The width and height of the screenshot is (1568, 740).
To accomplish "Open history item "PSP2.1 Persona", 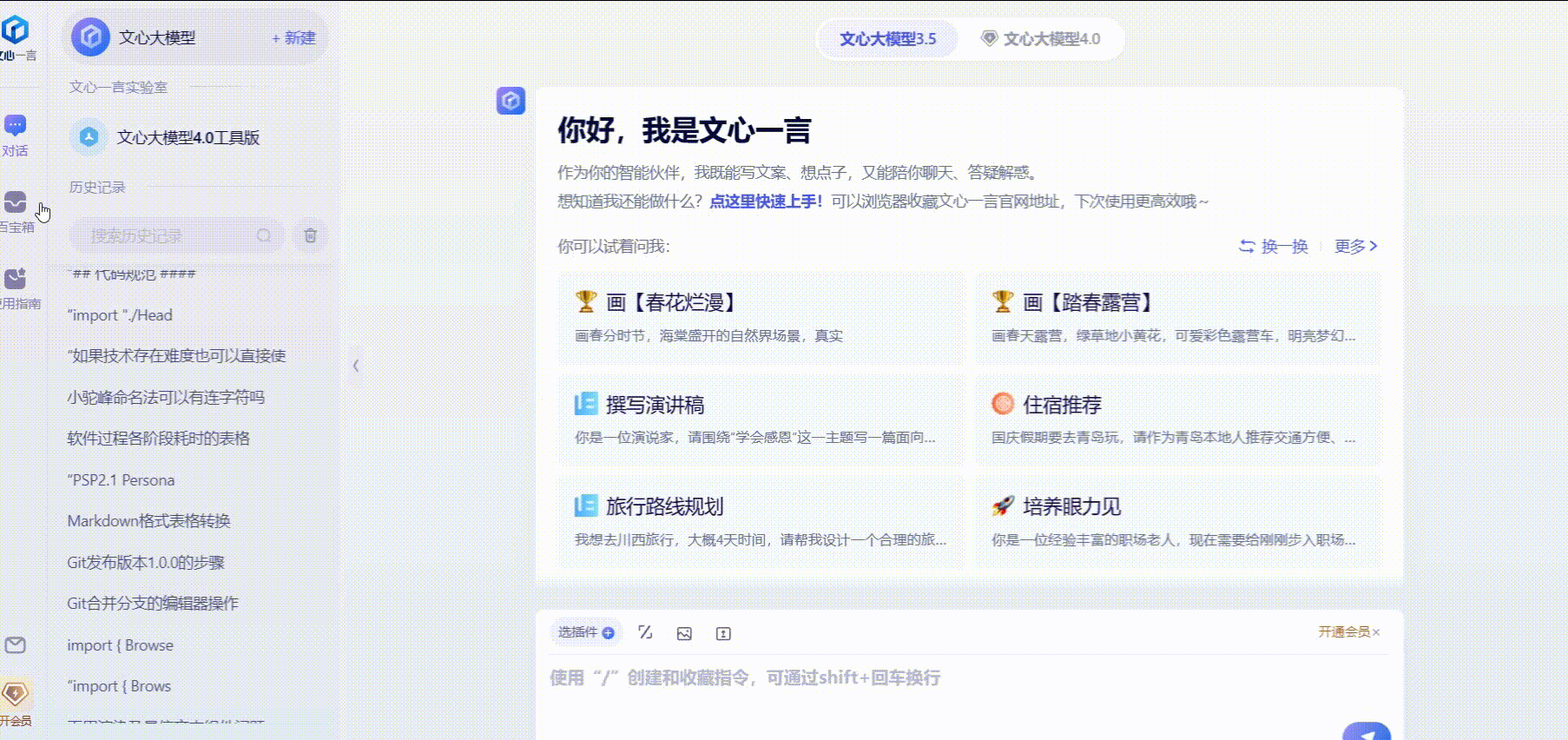I will coord(121,479).
